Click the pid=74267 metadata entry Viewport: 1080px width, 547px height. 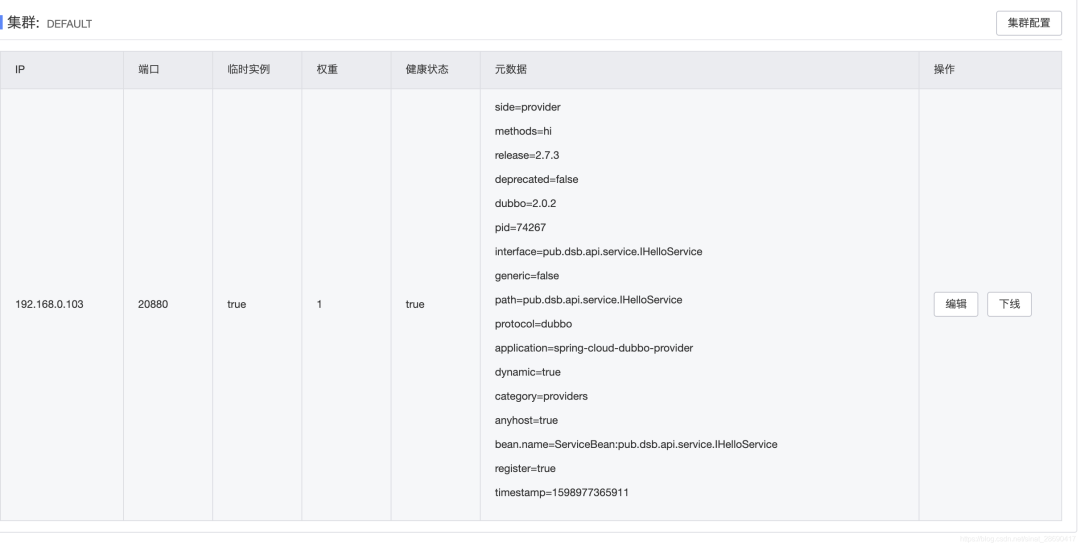520,227
